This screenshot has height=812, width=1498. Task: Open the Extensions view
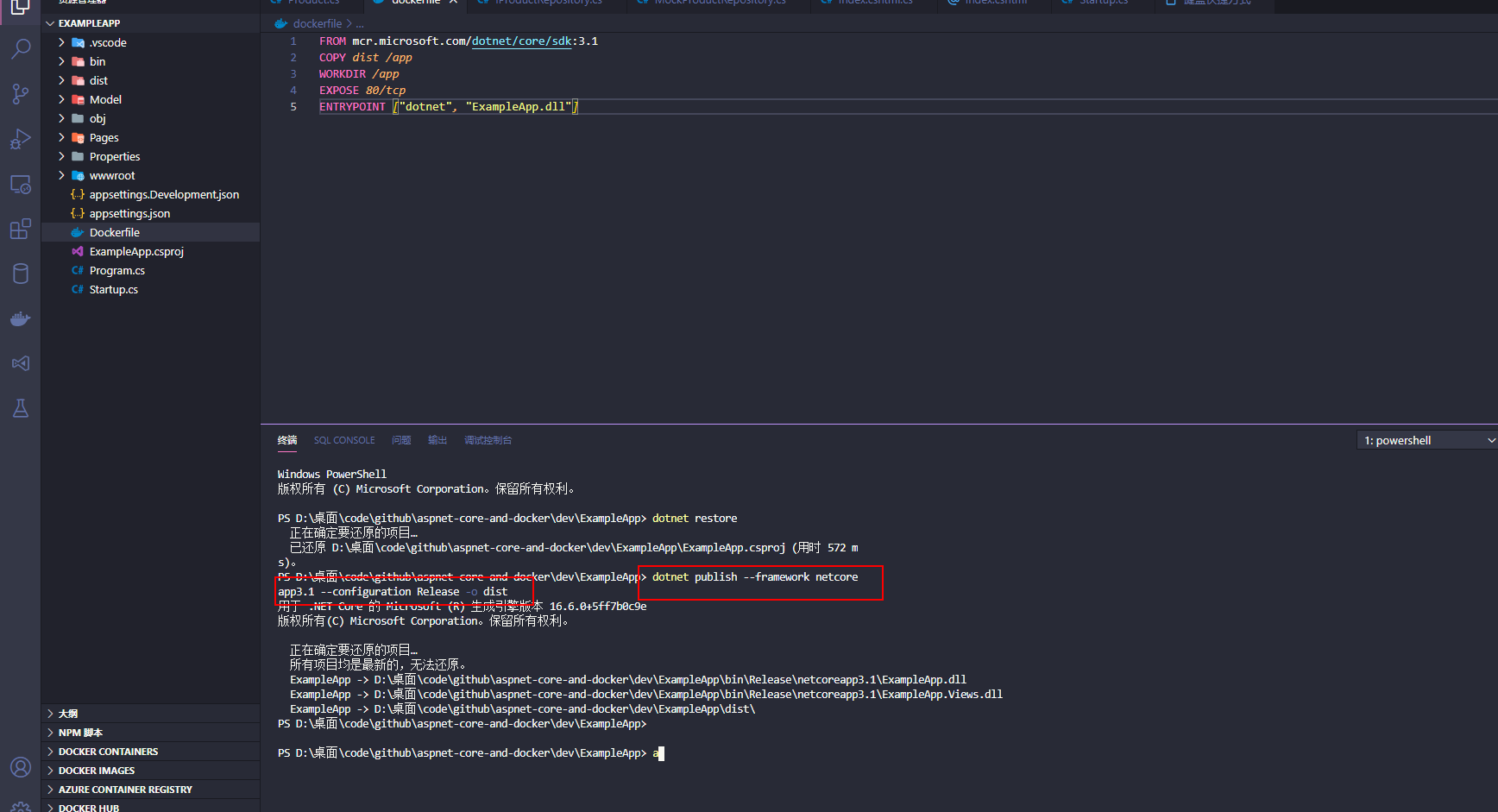coord(21,229)
